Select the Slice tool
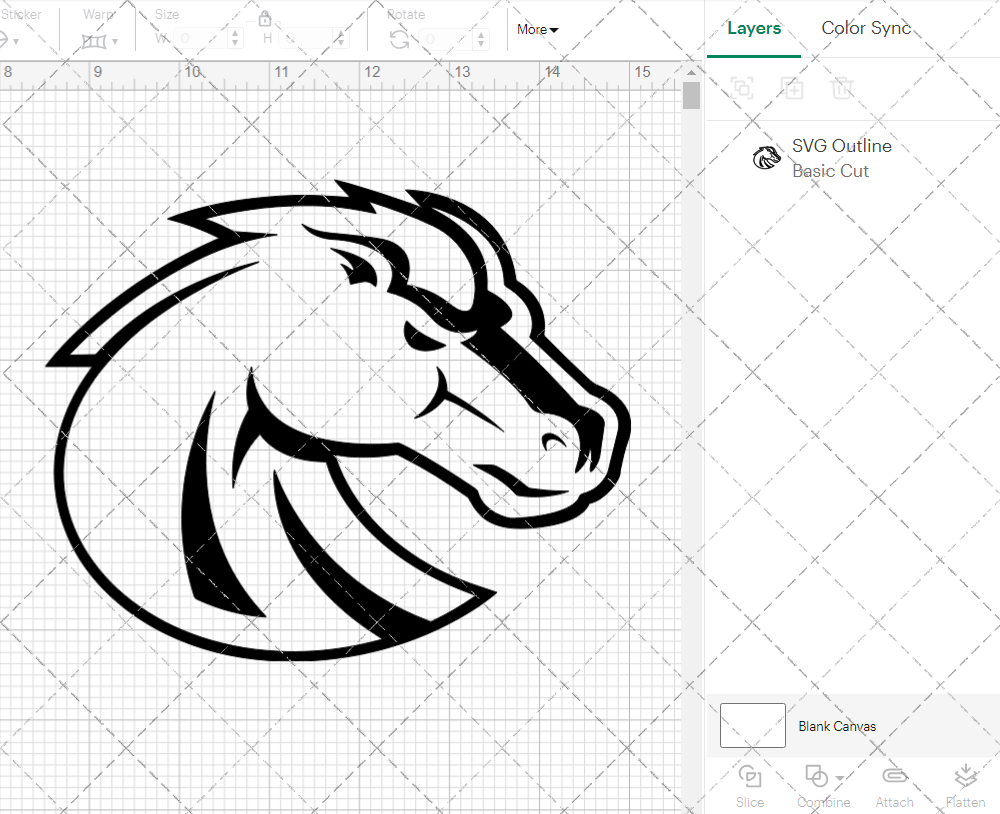Viewport: 1000px width, 814px height. click(x=750, y=785)
